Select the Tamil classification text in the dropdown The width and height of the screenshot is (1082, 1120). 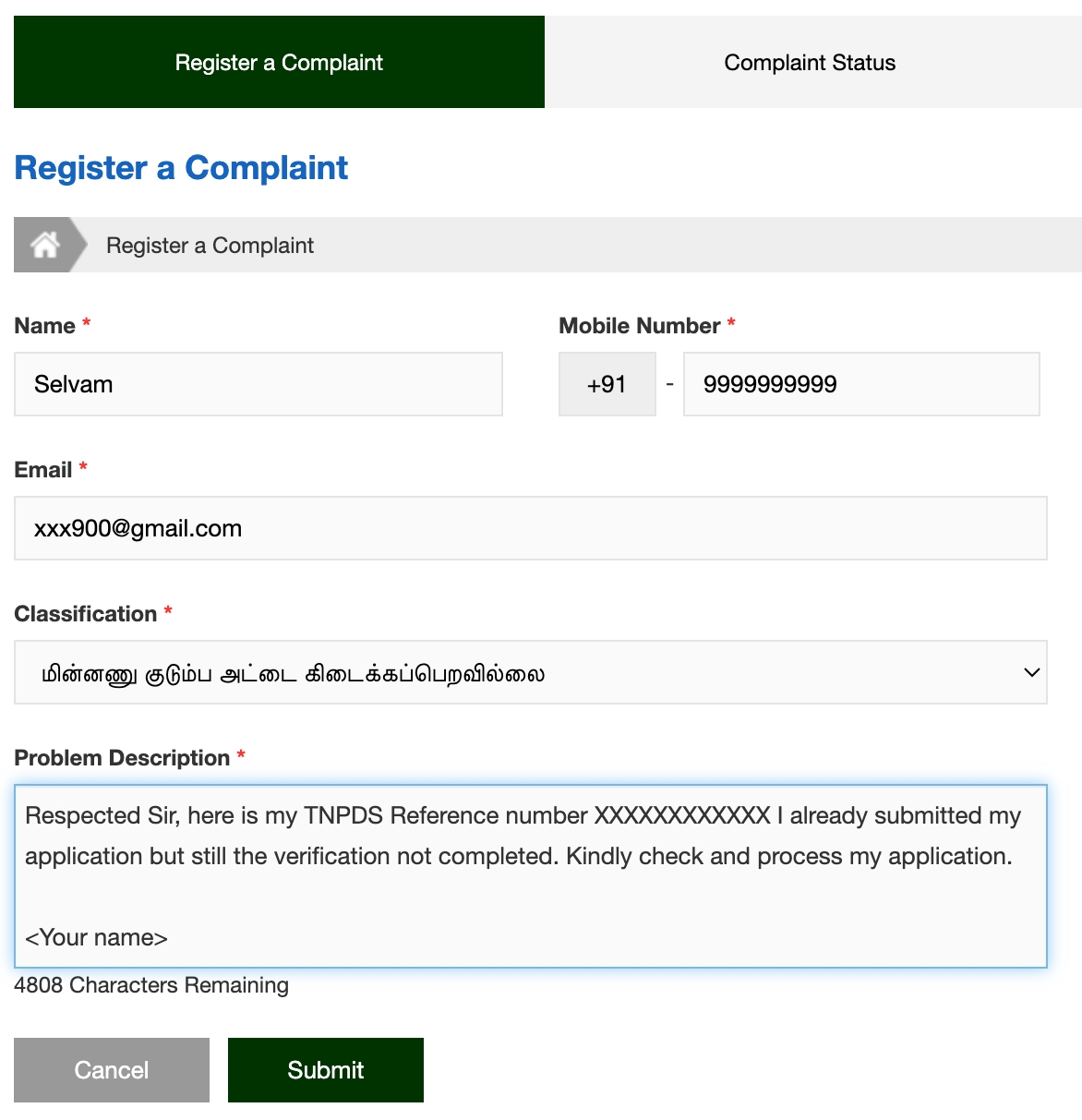(x=295, y=673)
